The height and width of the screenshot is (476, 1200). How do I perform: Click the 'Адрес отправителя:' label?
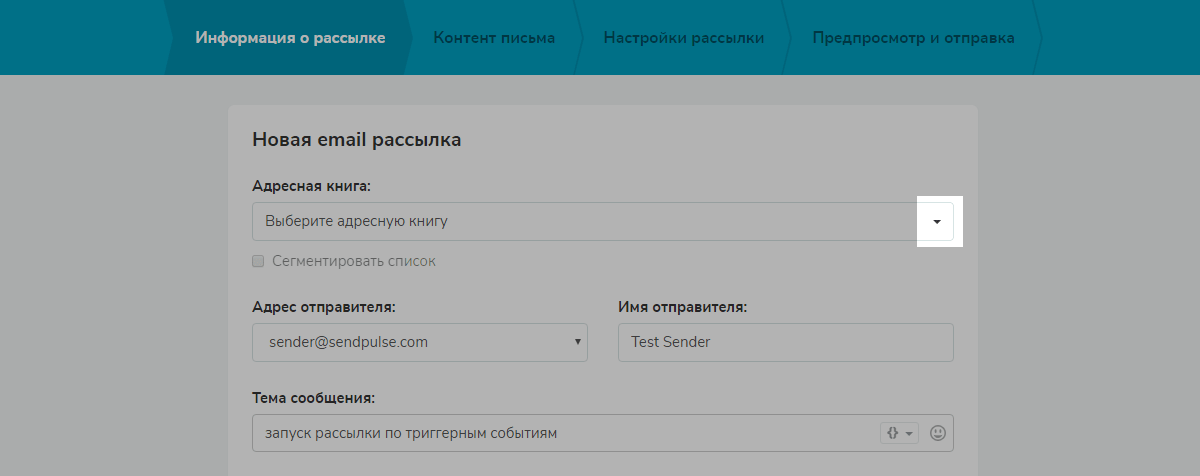point(324,306)
